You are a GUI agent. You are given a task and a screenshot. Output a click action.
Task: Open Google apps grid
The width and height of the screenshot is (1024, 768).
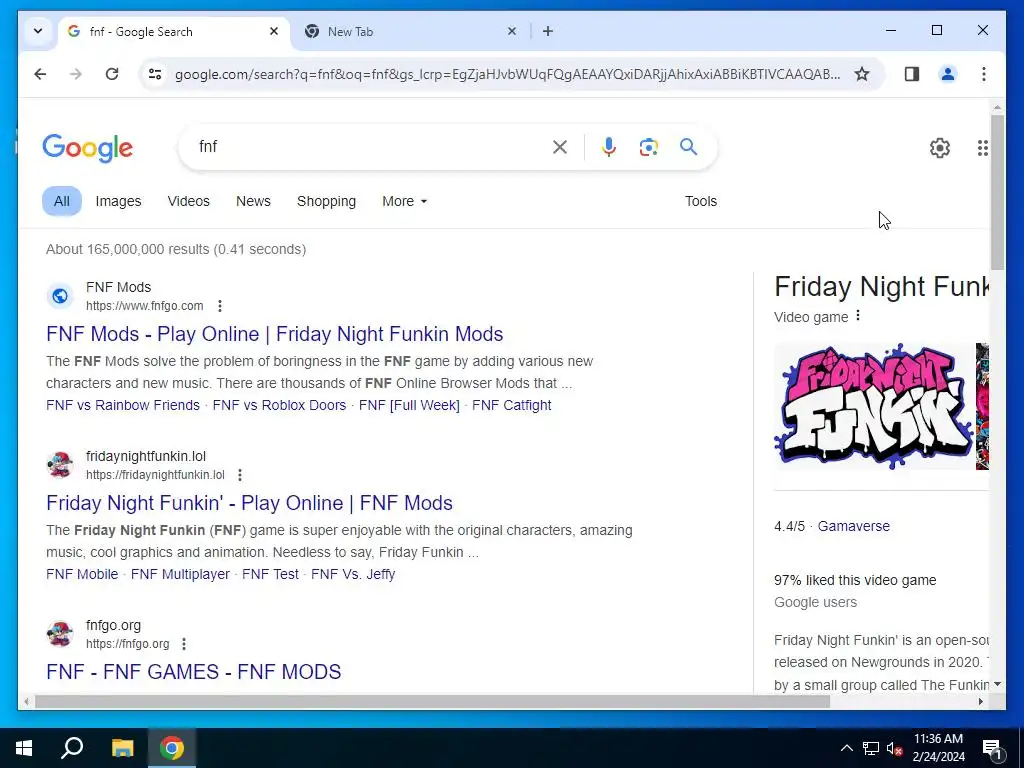(x=982, y=148)
